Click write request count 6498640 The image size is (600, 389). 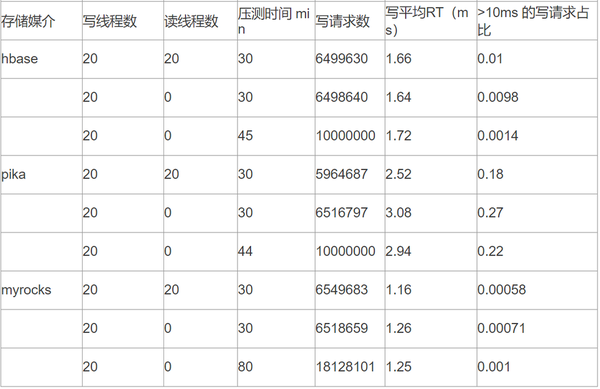point(342,97)
